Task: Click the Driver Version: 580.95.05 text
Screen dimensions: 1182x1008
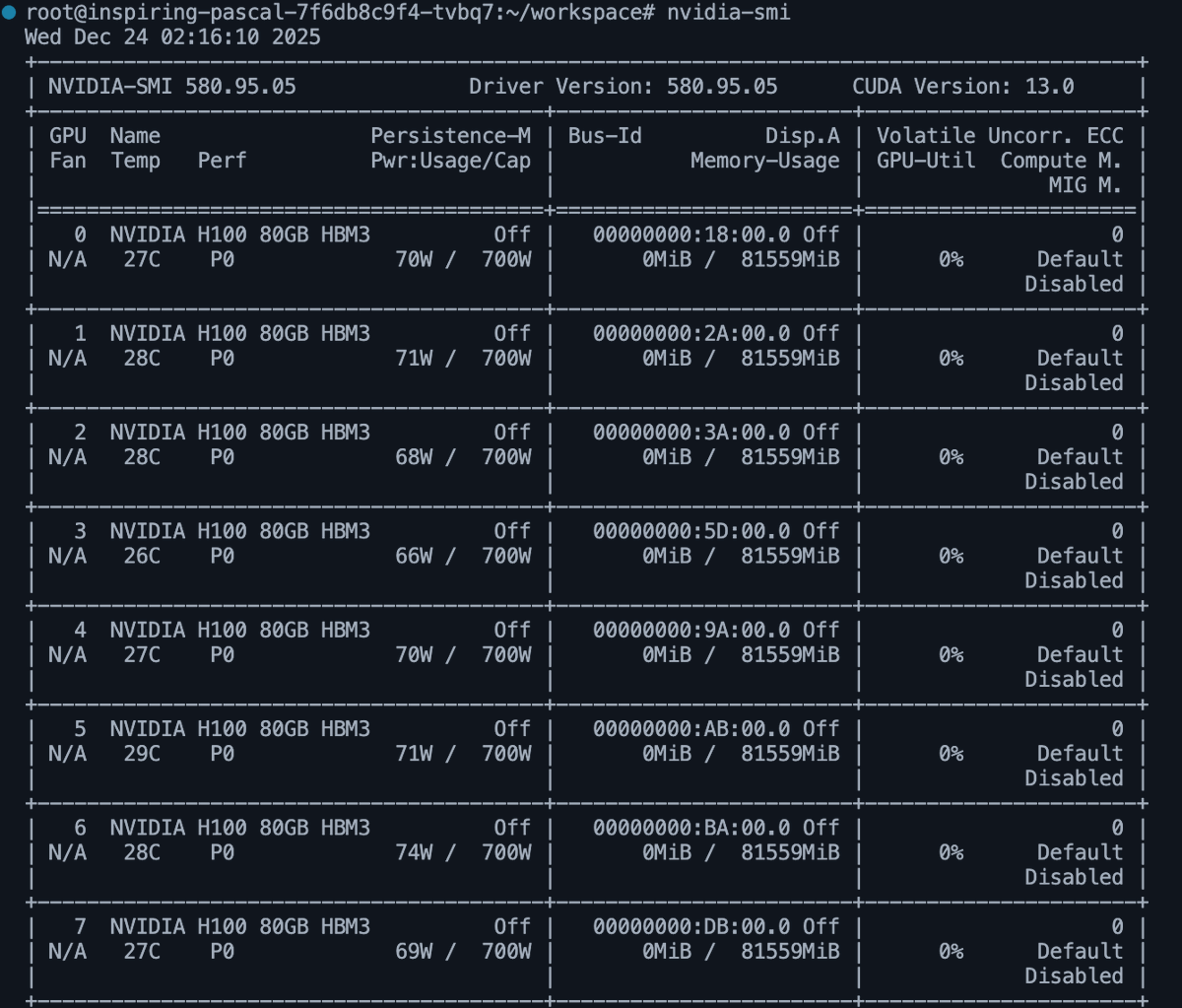Action: 623,87
